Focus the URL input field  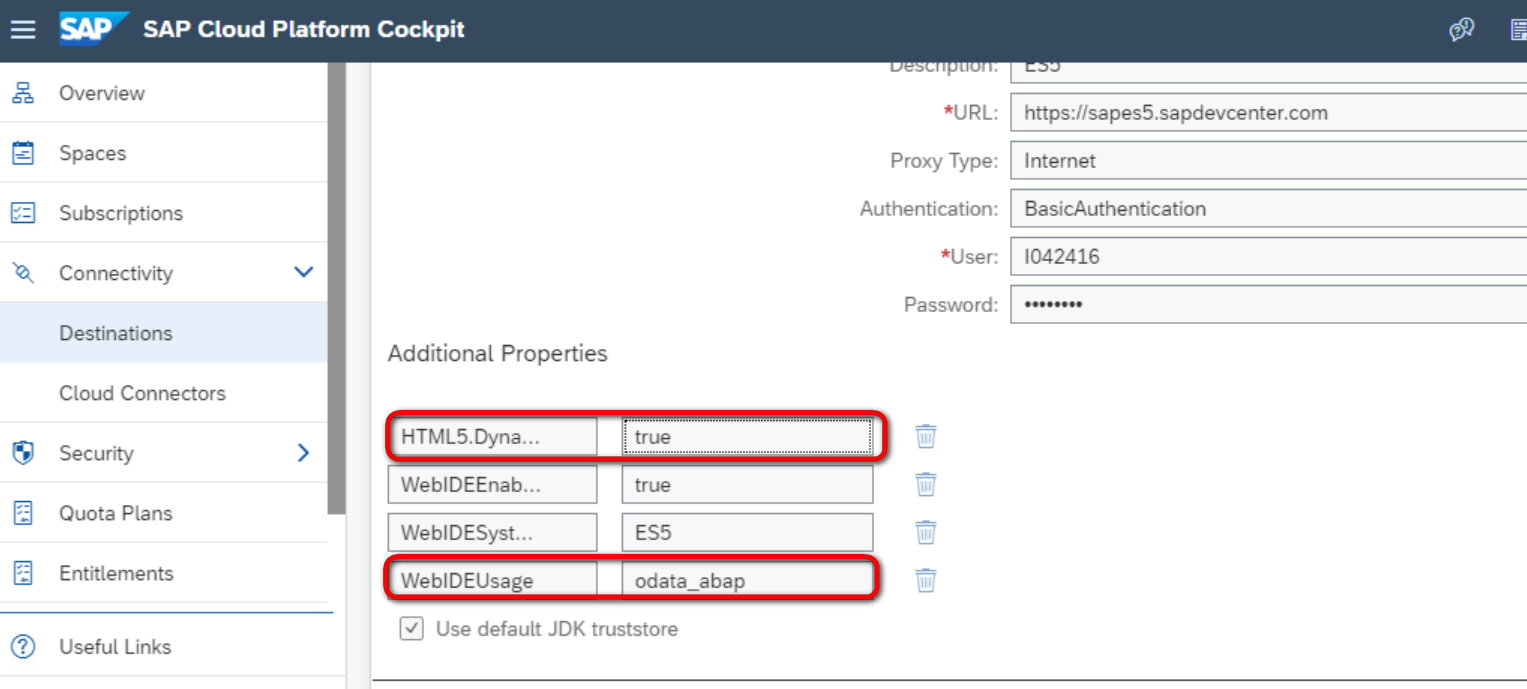coord(1268,112)
